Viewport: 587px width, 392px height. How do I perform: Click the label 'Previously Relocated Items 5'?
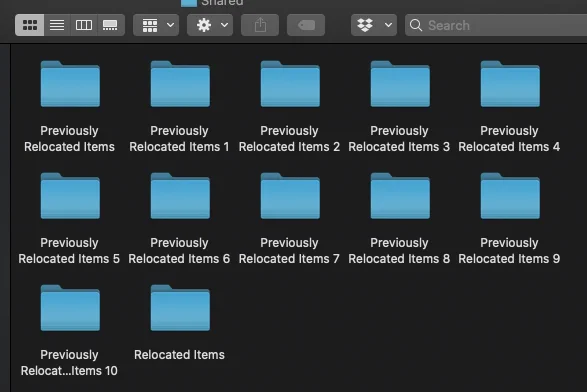tap(69, 250)
